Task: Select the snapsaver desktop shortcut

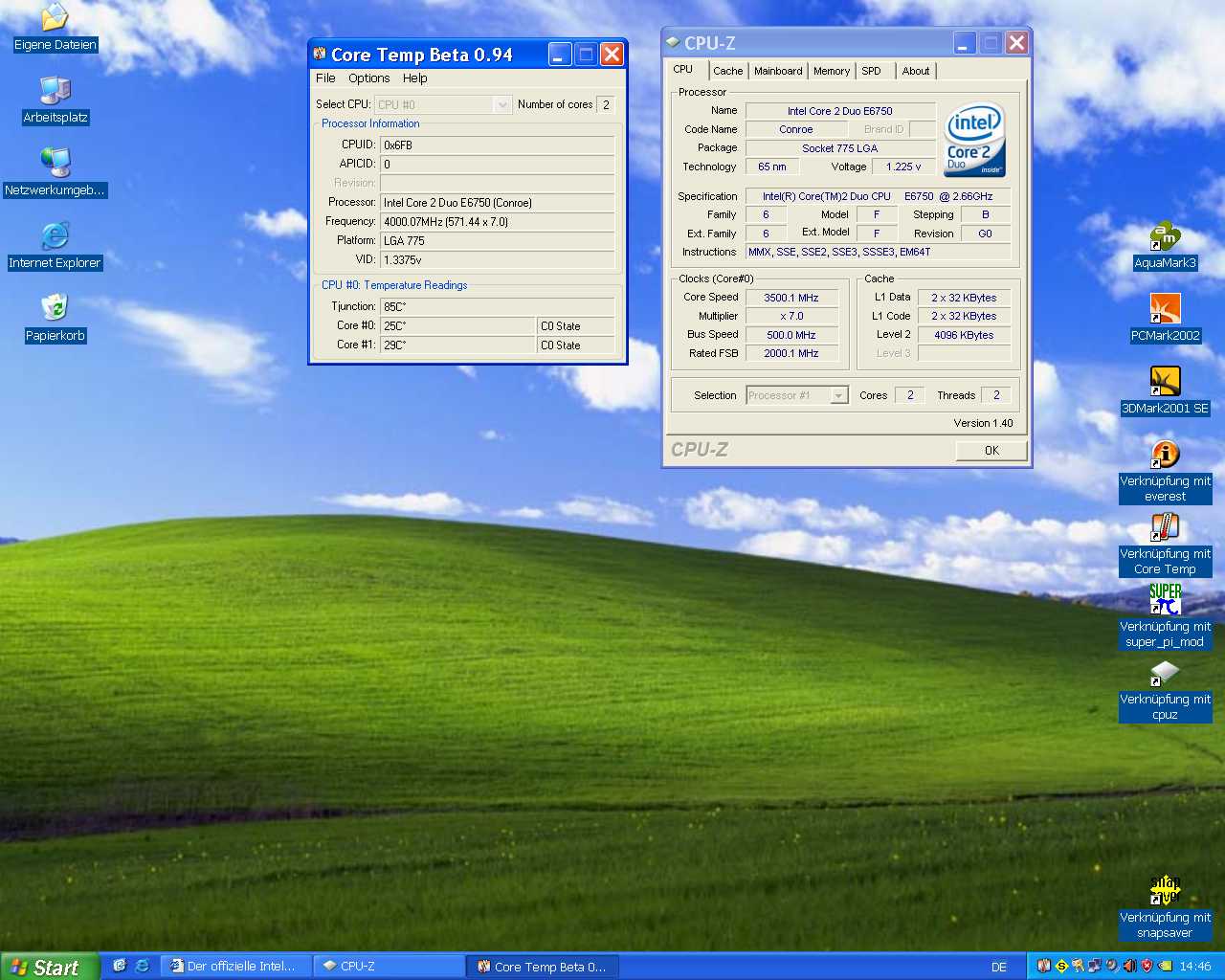Action: (1165, 906)
